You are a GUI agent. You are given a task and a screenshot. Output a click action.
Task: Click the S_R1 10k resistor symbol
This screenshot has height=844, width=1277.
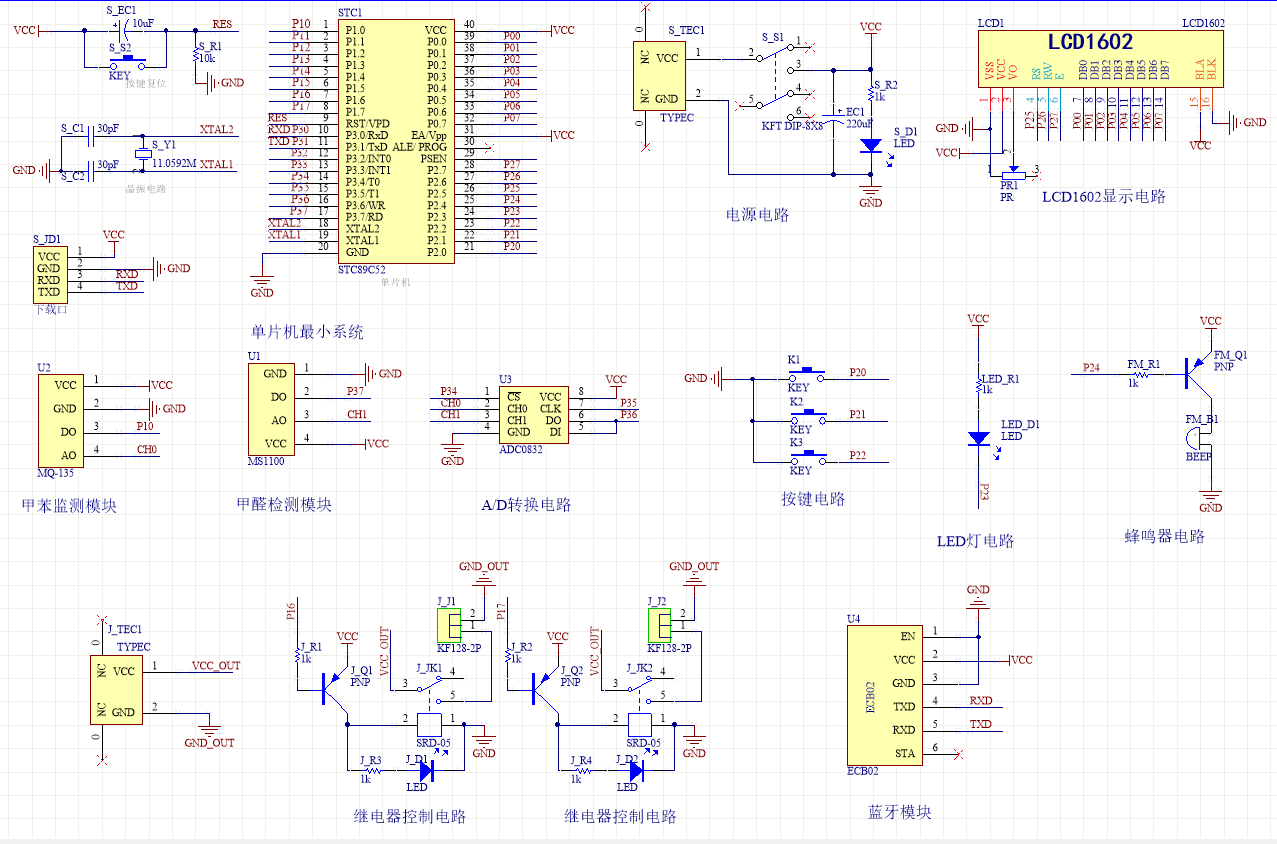tap(195, 52)
